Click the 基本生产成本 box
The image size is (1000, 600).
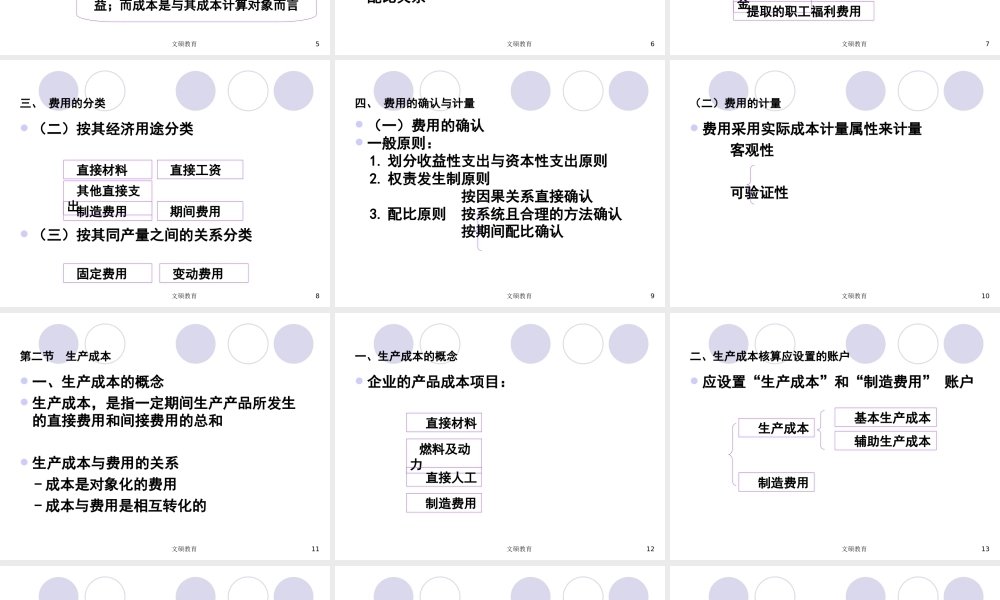(885, 417)
